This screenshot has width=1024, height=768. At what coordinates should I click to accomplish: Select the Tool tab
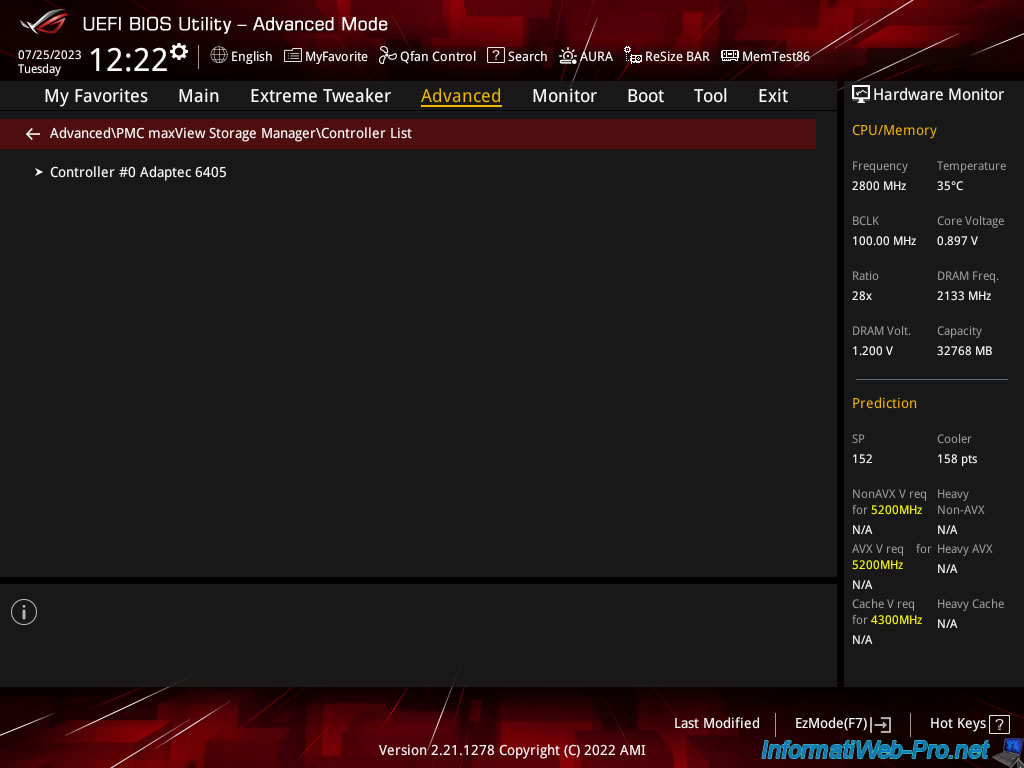tap(710, 96)
